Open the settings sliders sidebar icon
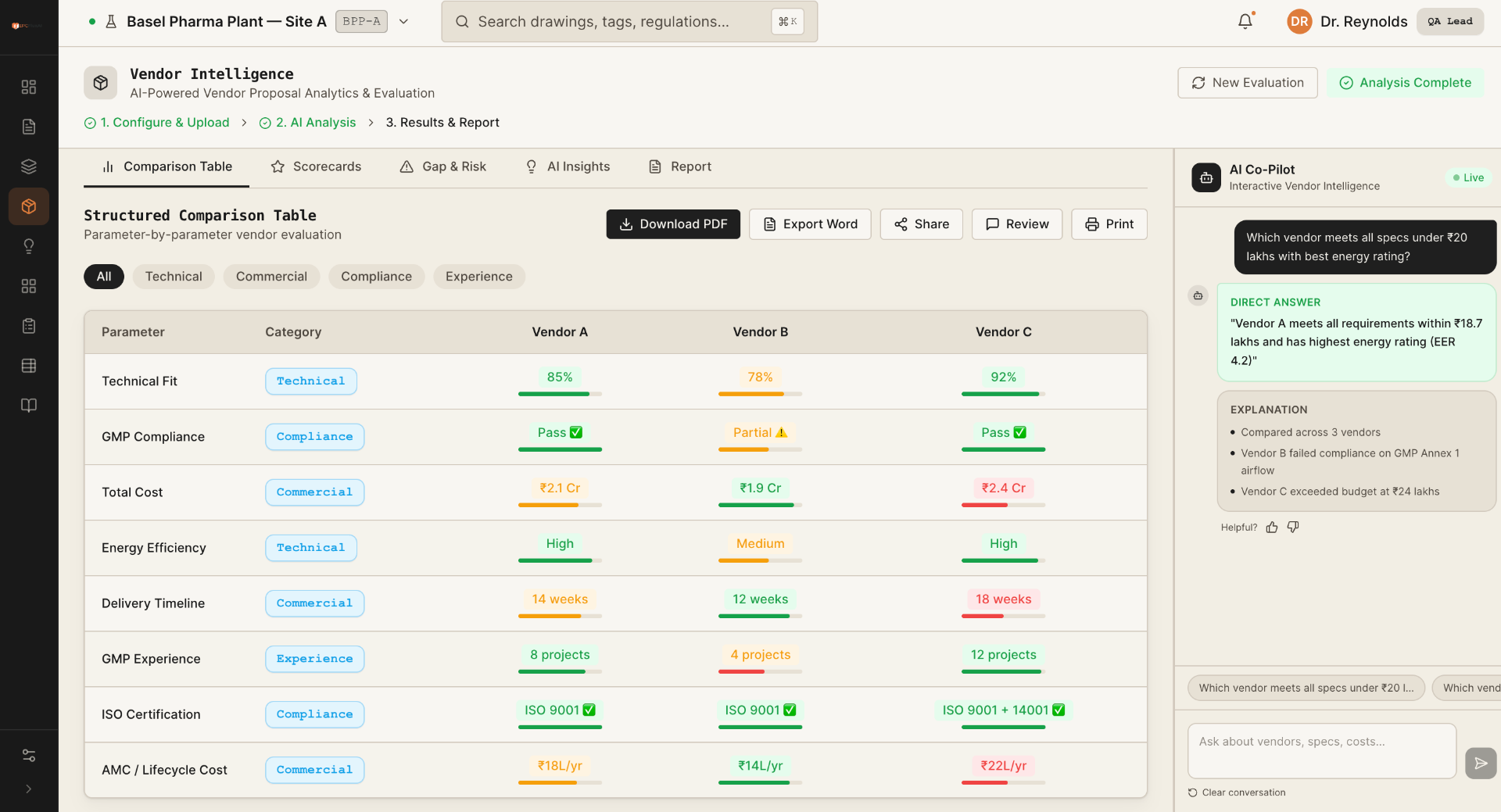The height and width of the screenshot is (812, 1501). (29, 756)
